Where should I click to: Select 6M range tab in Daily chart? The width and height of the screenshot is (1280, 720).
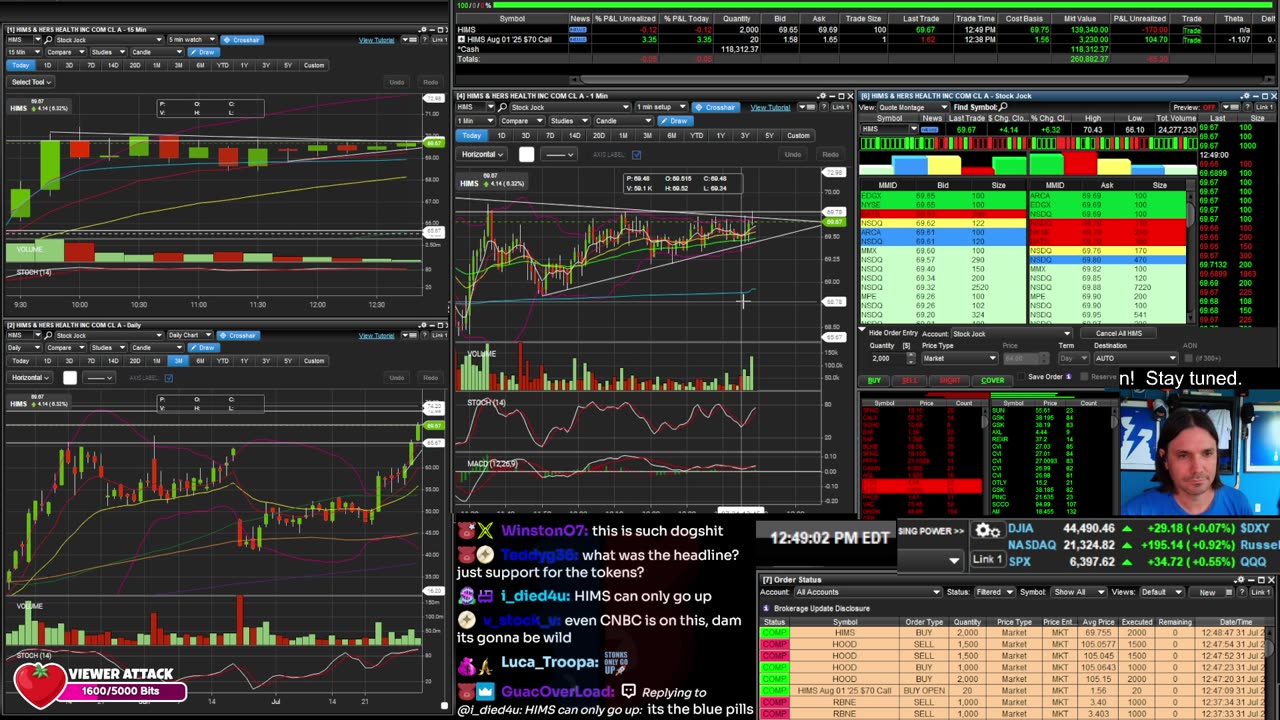pos(200,361)
